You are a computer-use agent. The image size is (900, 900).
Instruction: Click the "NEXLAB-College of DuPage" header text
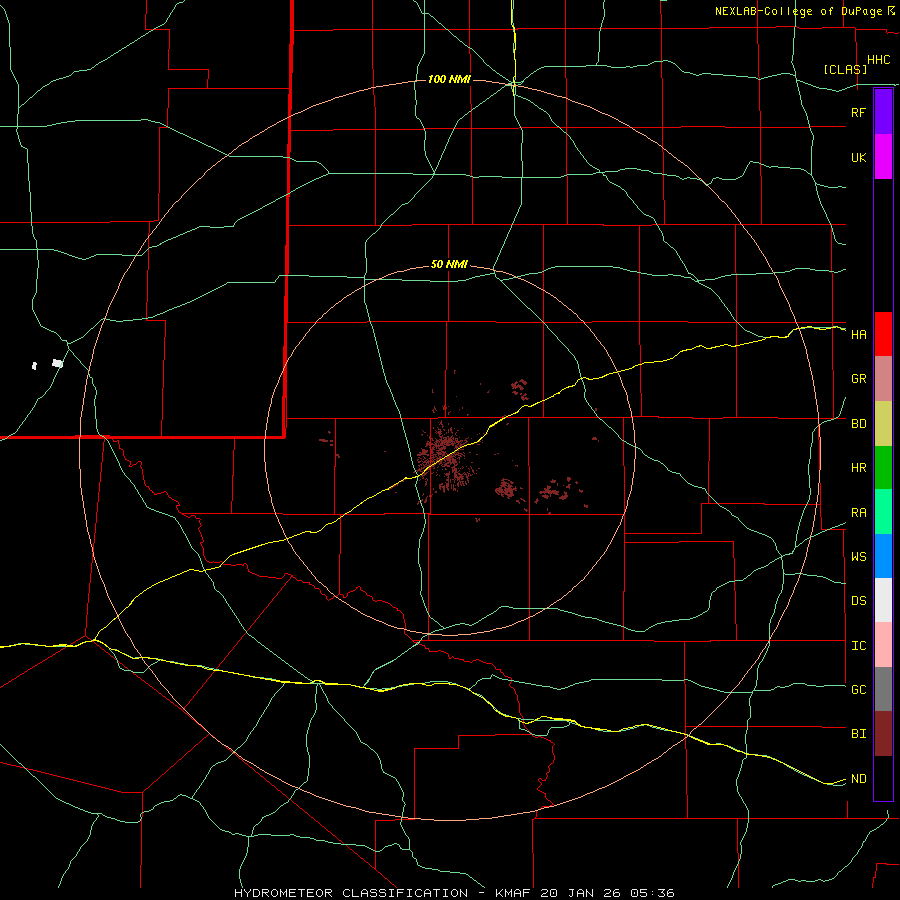point(798,11)
